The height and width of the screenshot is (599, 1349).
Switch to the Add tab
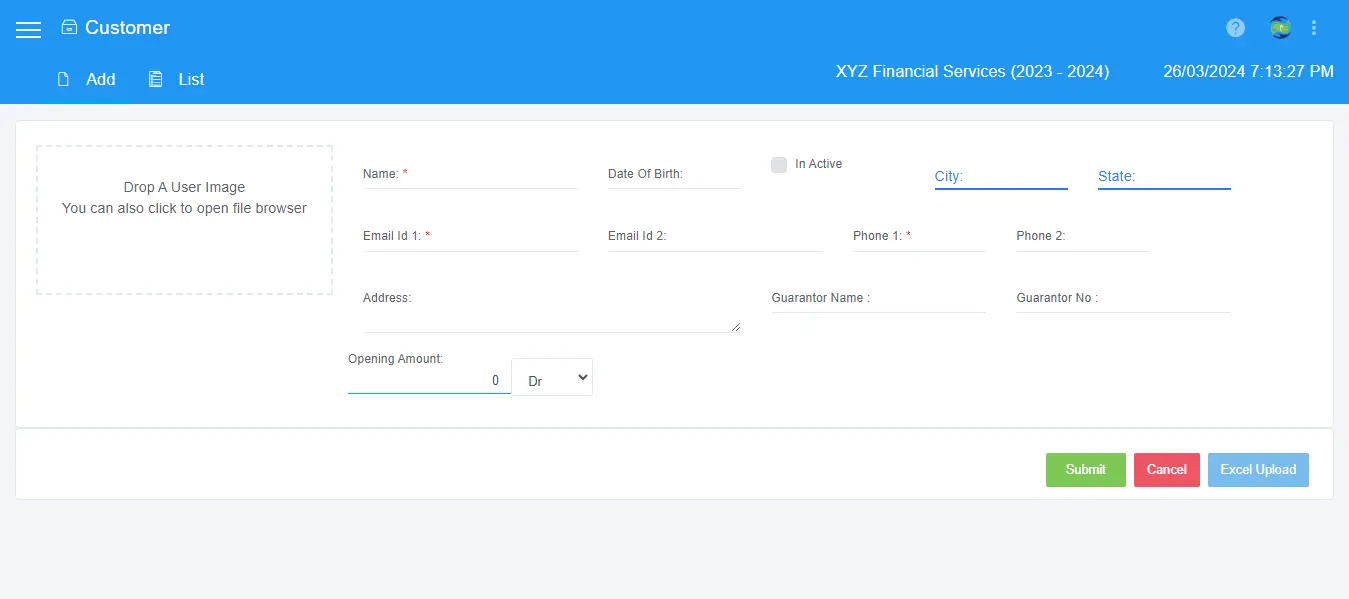pyautogui.click(x=87, y=79)
